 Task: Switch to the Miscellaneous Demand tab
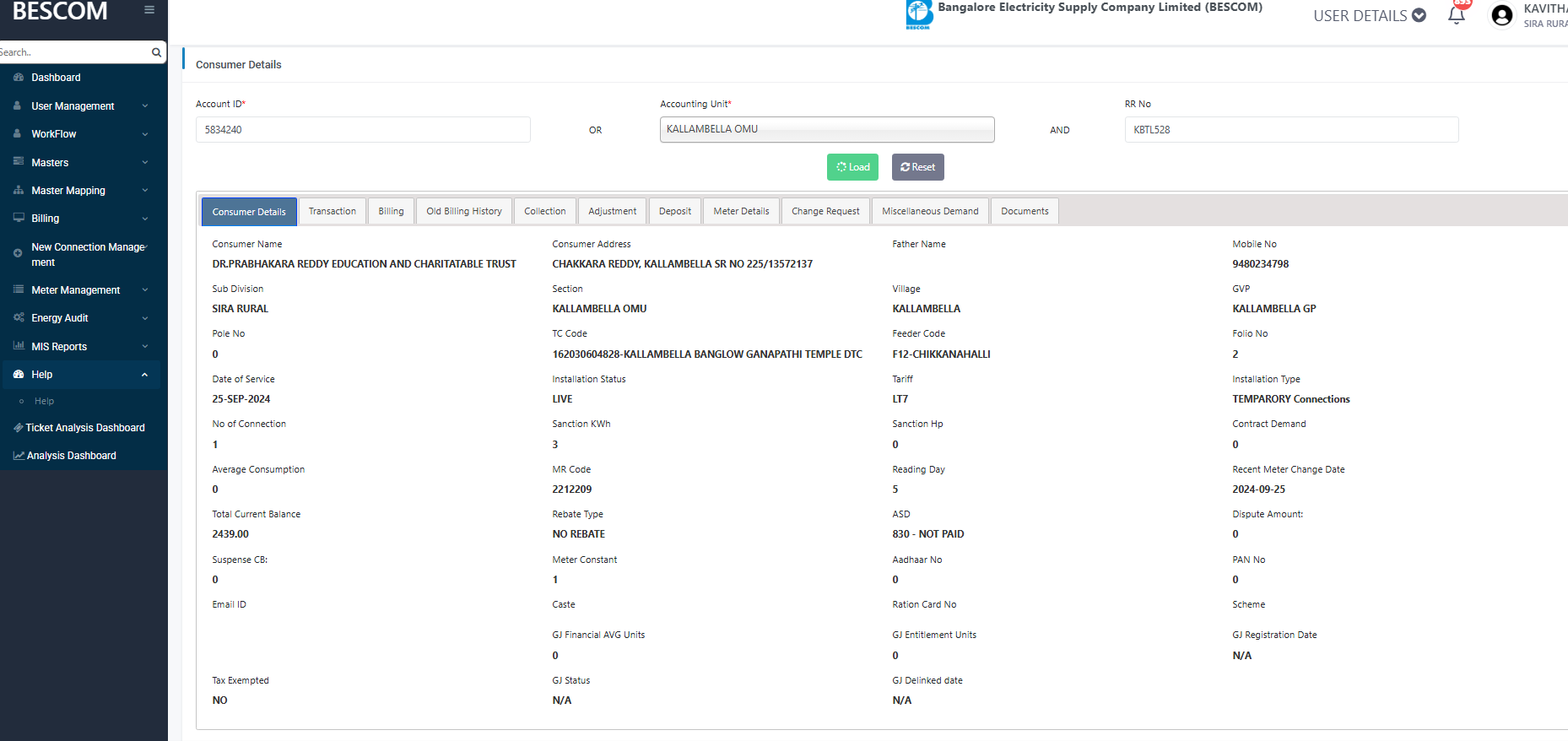click(x=930, y=211)
